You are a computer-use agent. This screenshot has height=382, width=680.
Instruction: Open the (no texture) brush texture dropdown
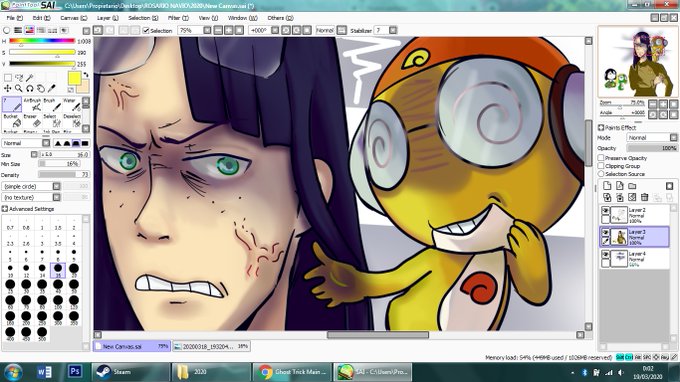(31, 197)
